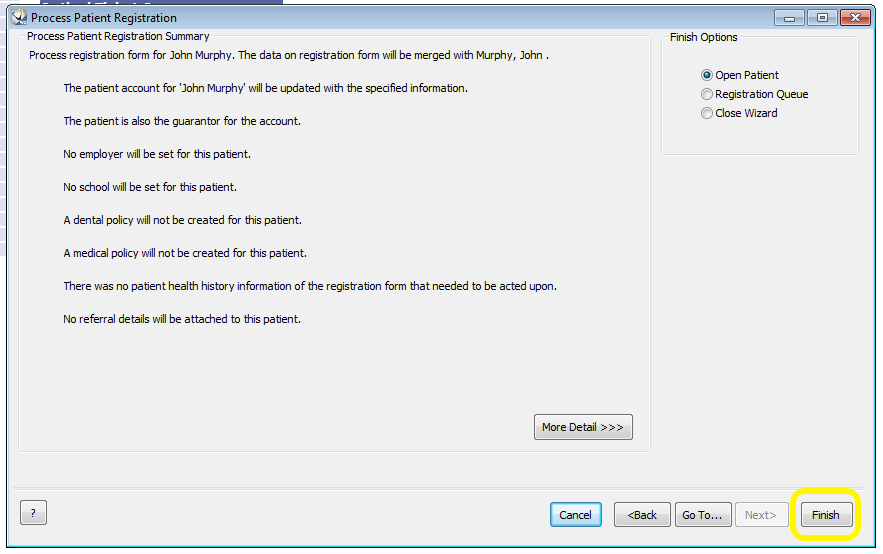Close the wizard with the red X

click(855, 18)
